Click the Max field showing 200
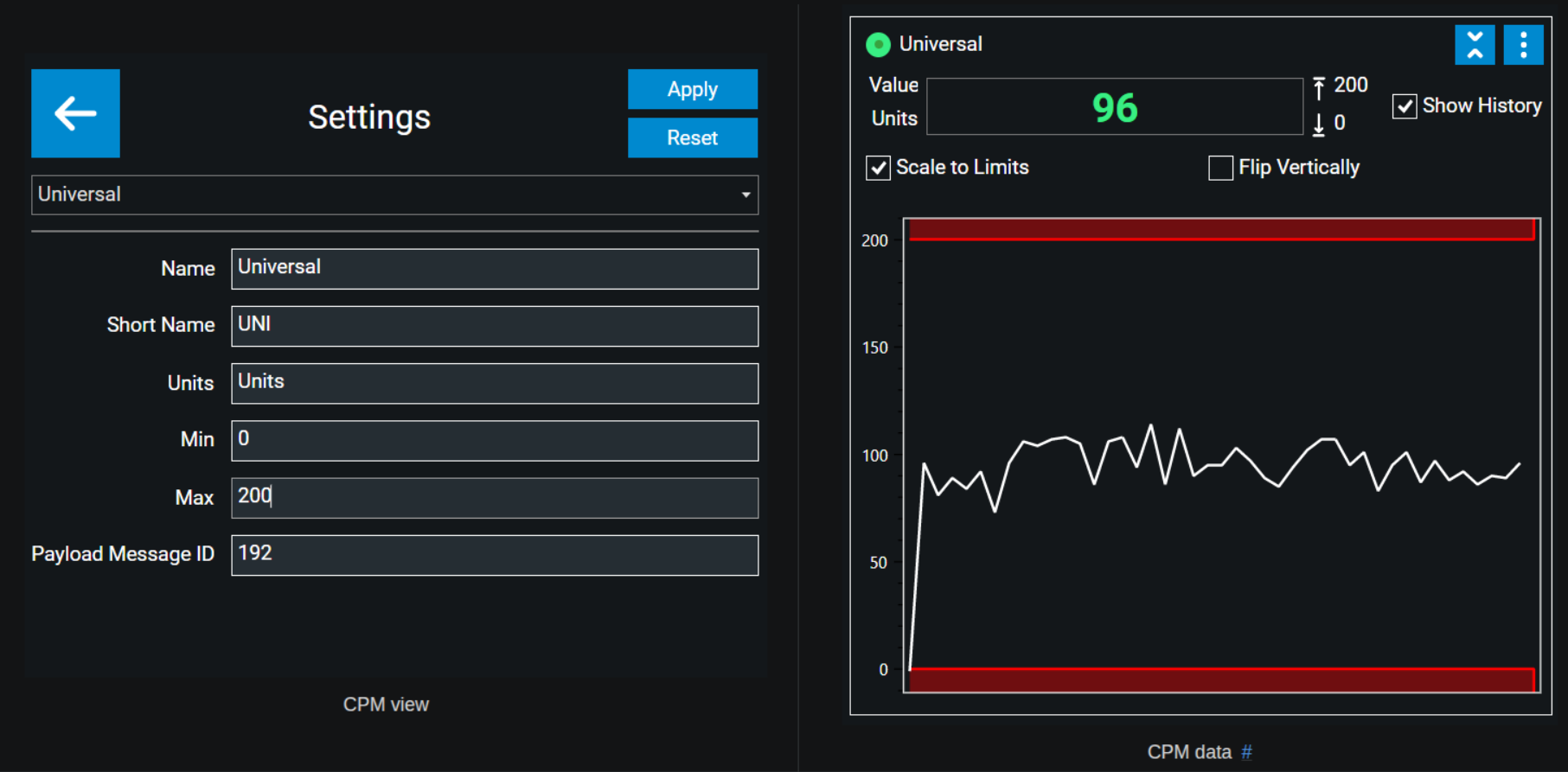Viewport: 1568px width, 772px height. click(495, 498)
